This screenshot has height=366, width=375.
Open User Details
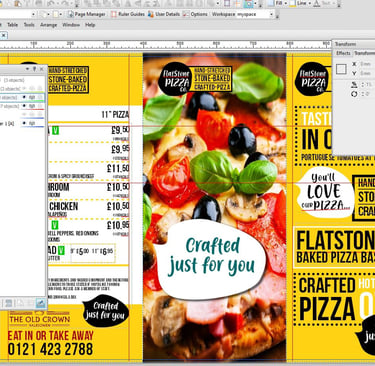pos(164,14)
